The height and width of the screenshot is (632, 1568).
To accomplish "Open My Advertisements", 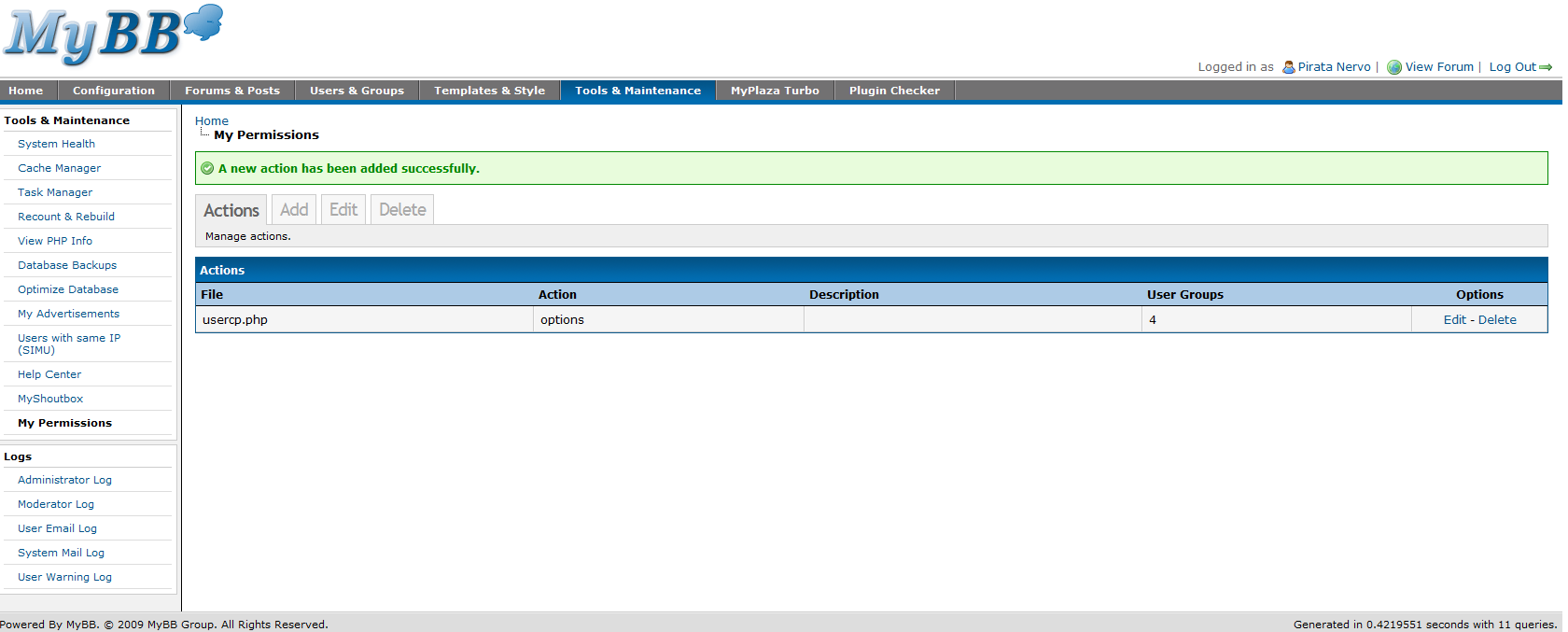I will pos(68,314).
